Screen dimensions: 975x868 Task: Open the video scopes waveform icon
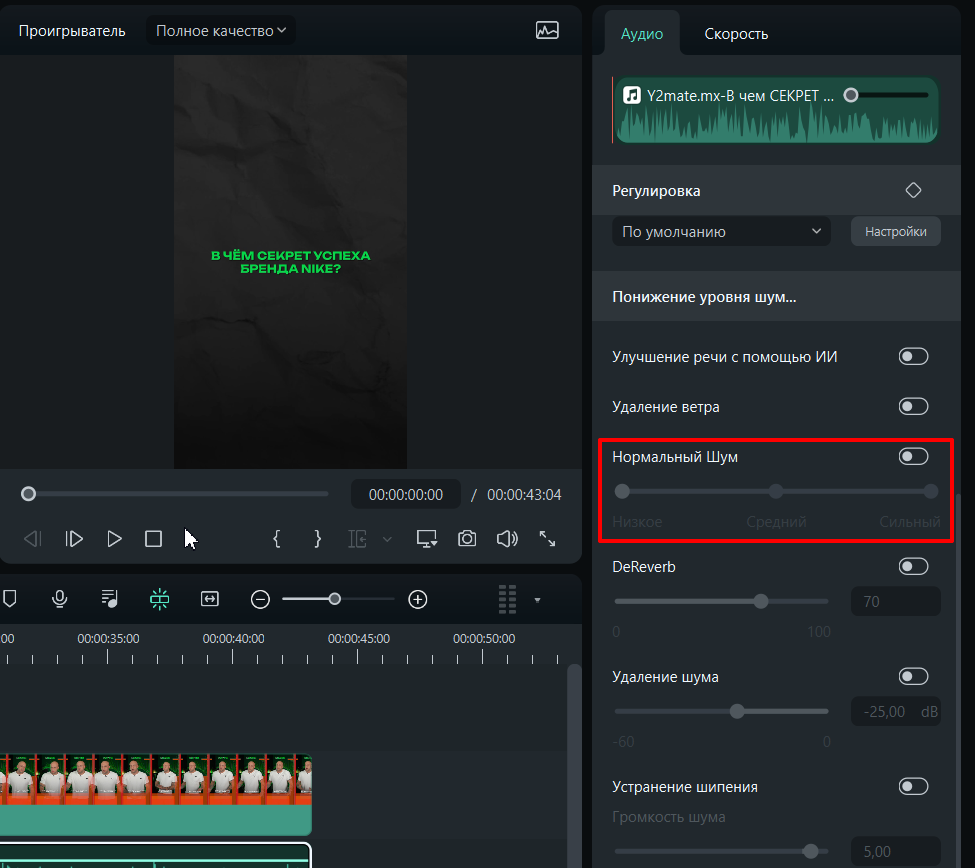coord(547,30)
